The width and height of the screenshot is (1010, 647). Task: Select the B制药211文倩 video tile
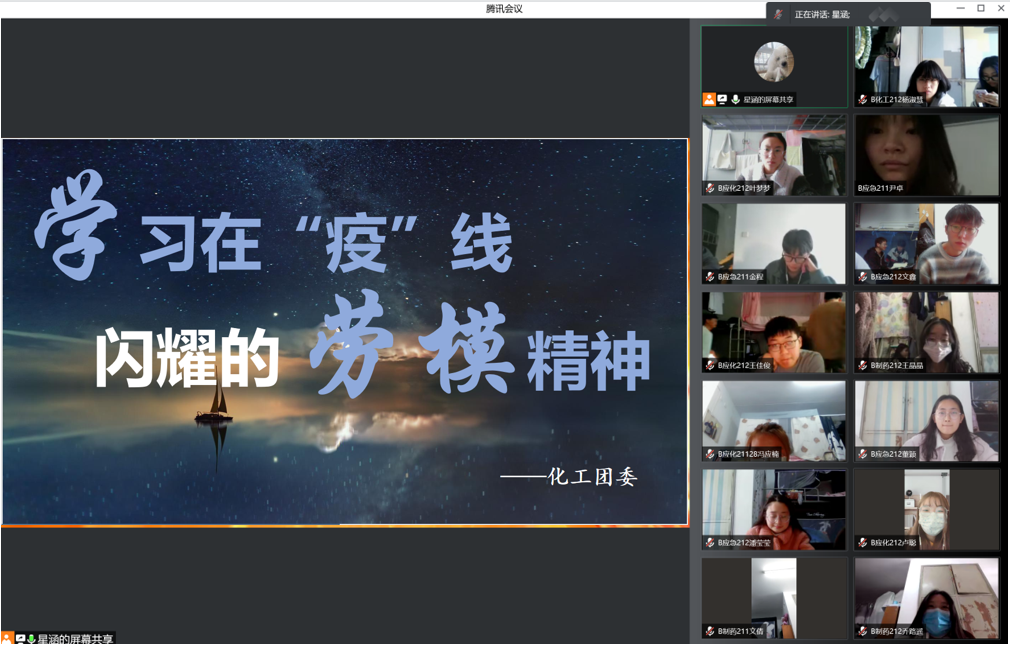(774, 597)
